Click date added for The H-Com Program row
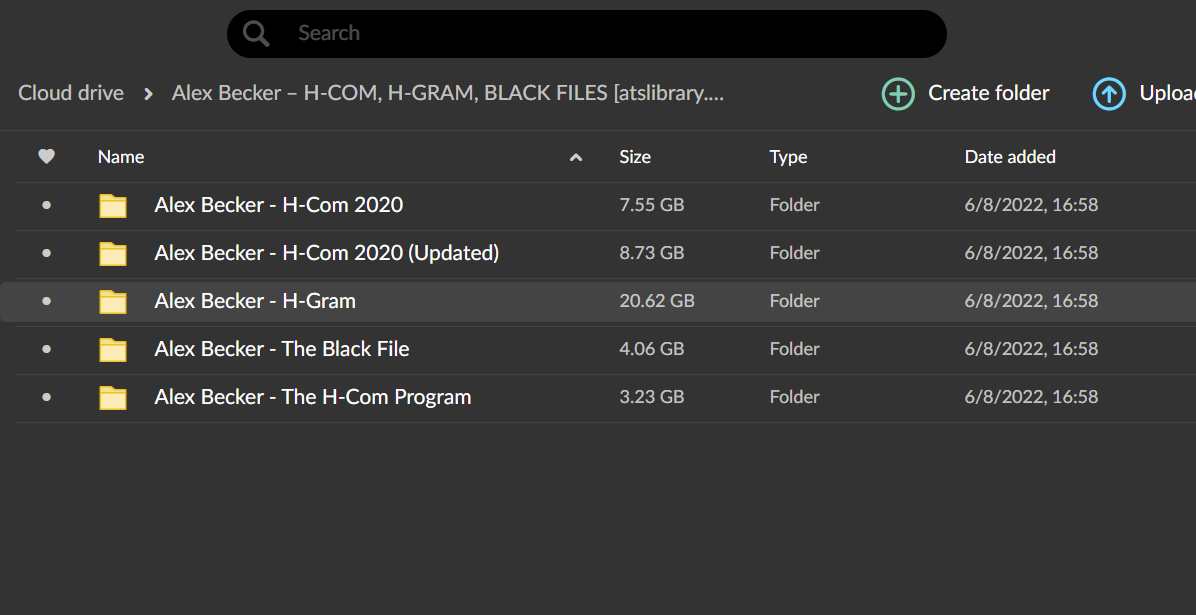The image size is (1196, 615). tap(1031, 397)
